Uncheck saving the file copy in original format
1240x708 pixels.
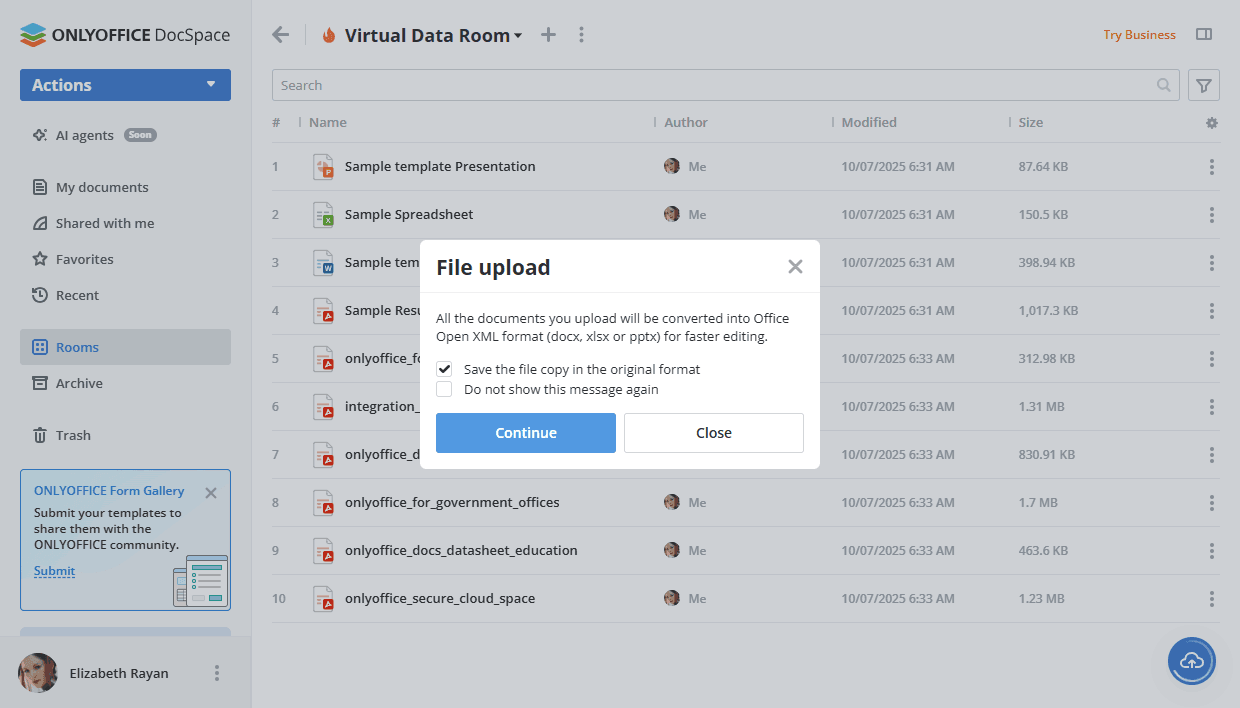(x=444, y=369)
